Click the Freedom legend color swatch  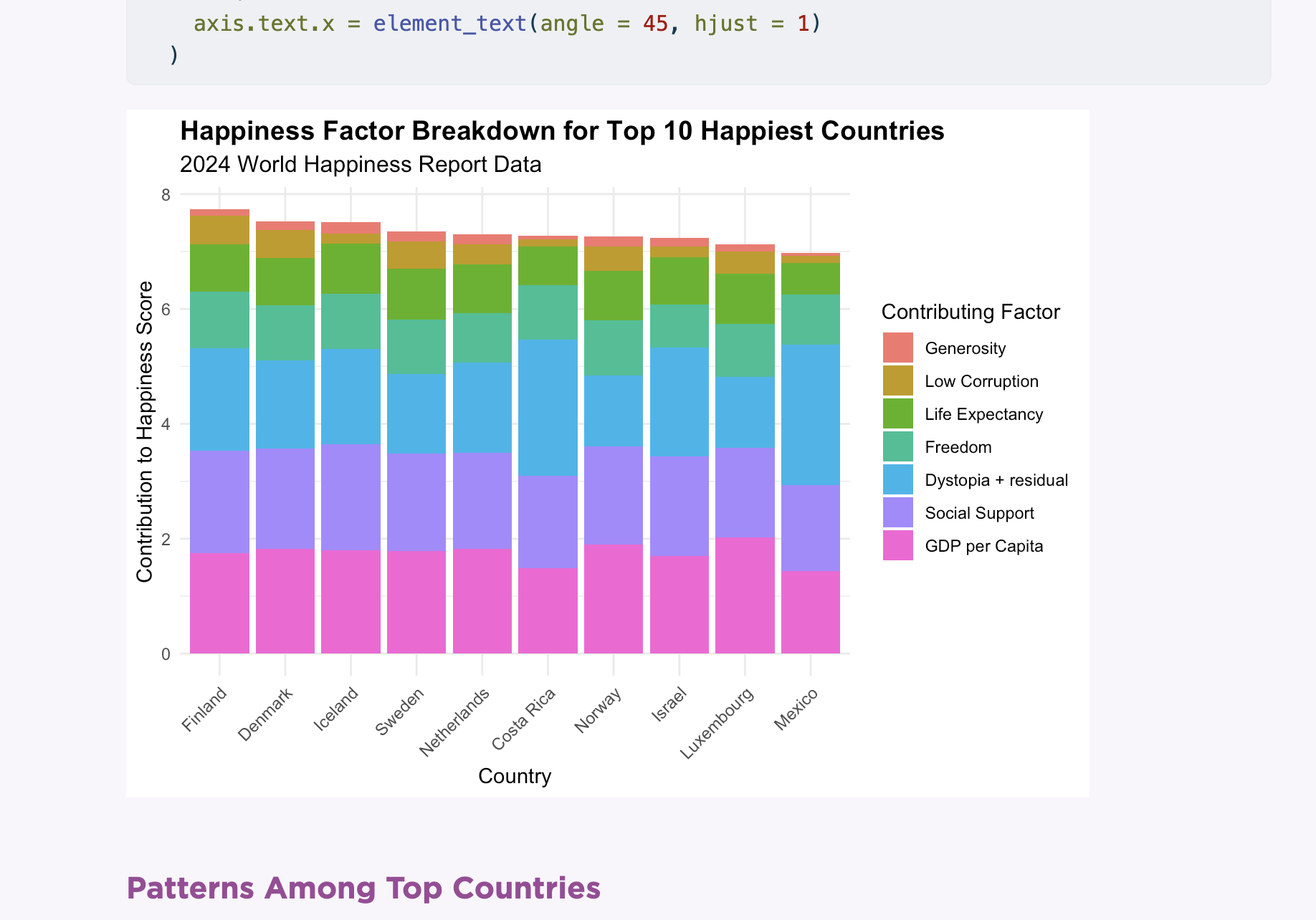(x=897, y=446)
